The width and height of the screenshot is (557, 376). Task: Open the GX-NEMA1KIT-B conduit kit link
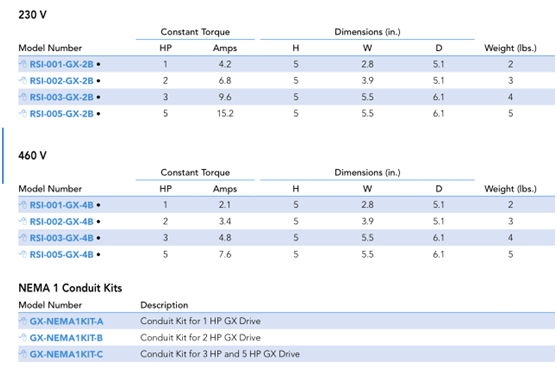pyautogui.click(x=66, y=338)
